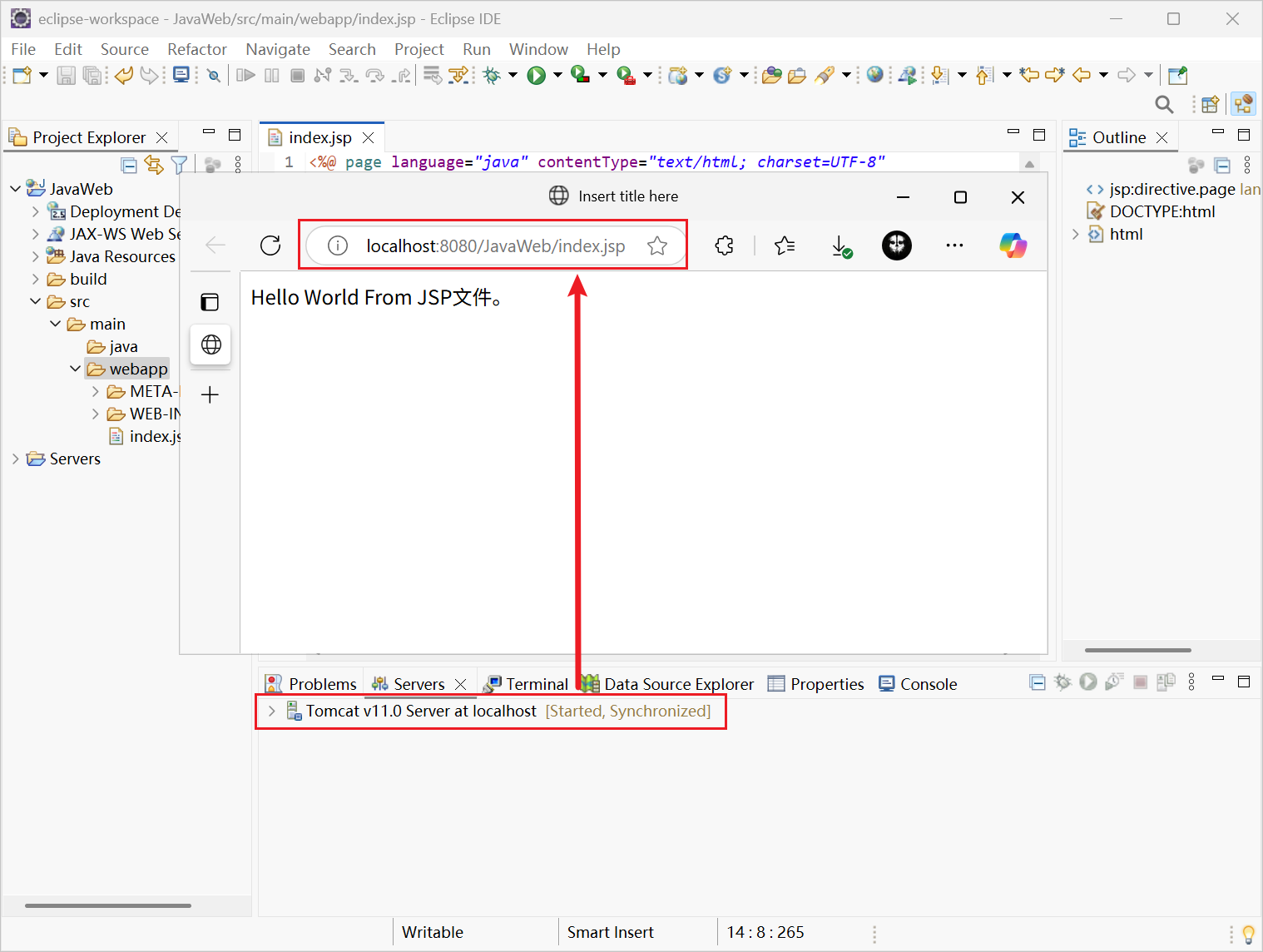Click the toolbar Search magnifier icon

tap(1164, 104)
